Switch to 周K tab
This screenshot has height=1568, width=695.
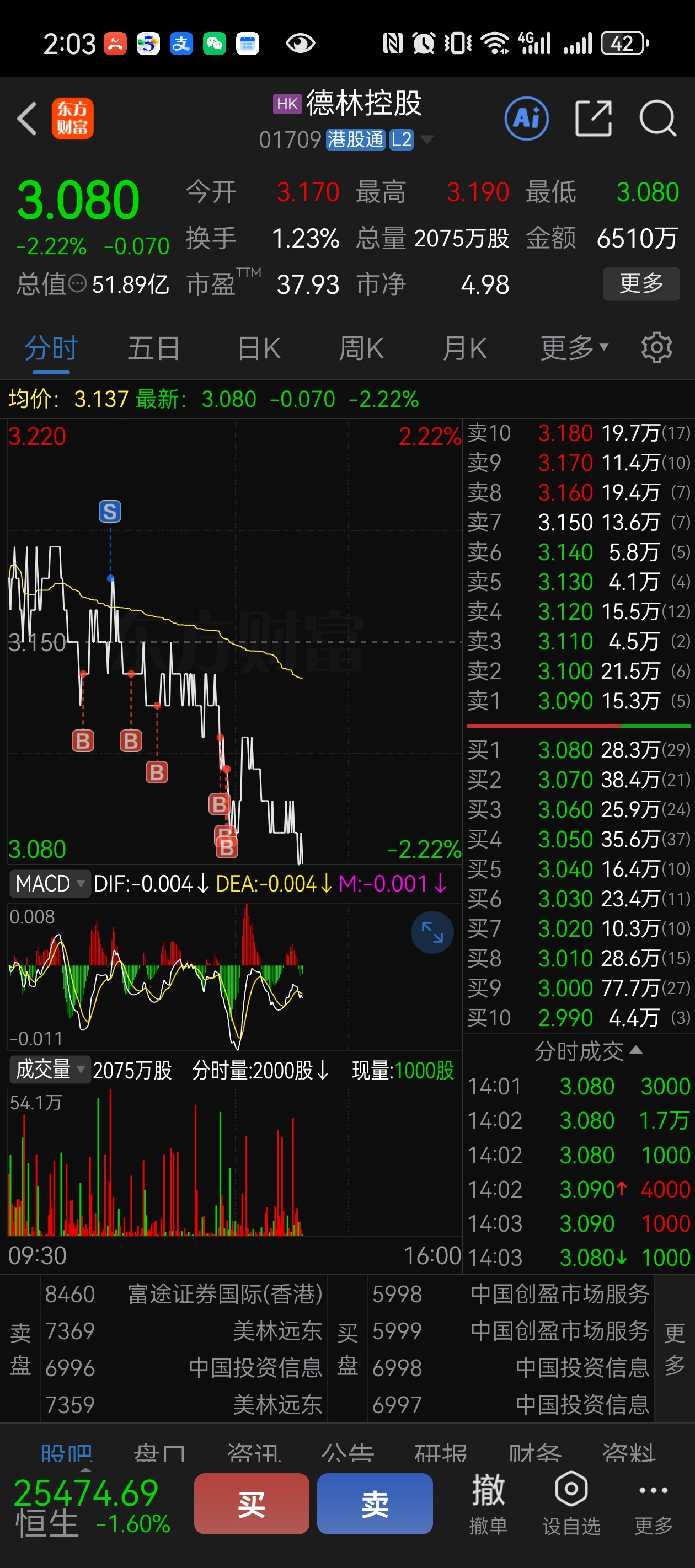(x=361, y=348)
